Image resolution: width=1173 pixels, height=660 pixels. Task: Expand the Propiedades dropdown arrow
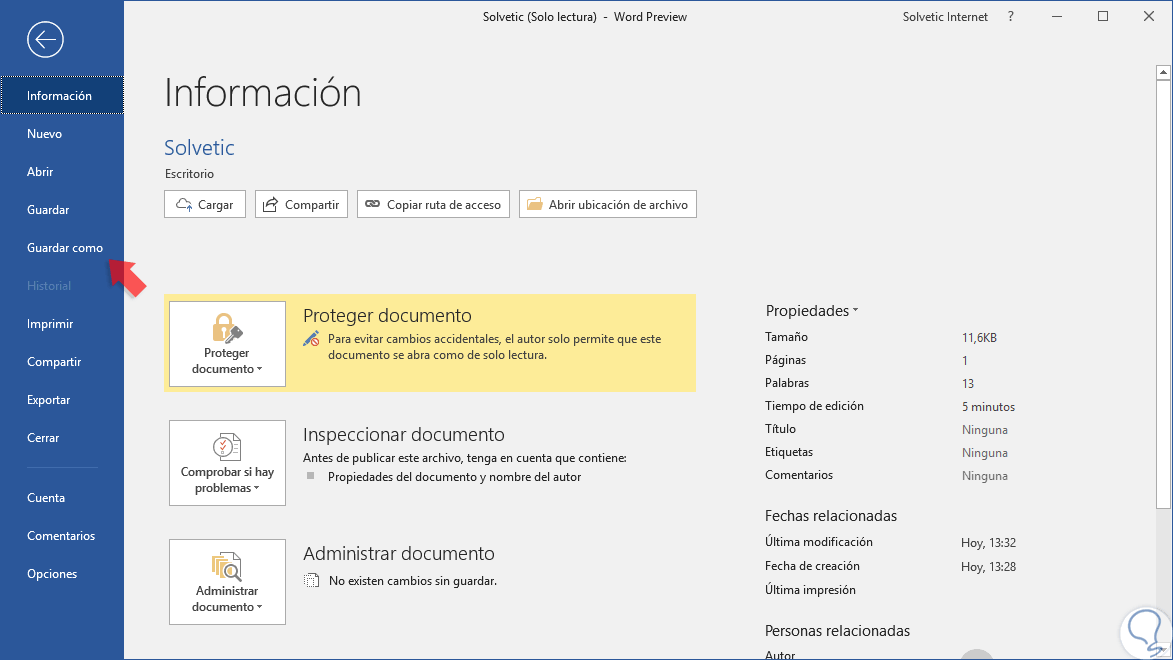(856, 311)
